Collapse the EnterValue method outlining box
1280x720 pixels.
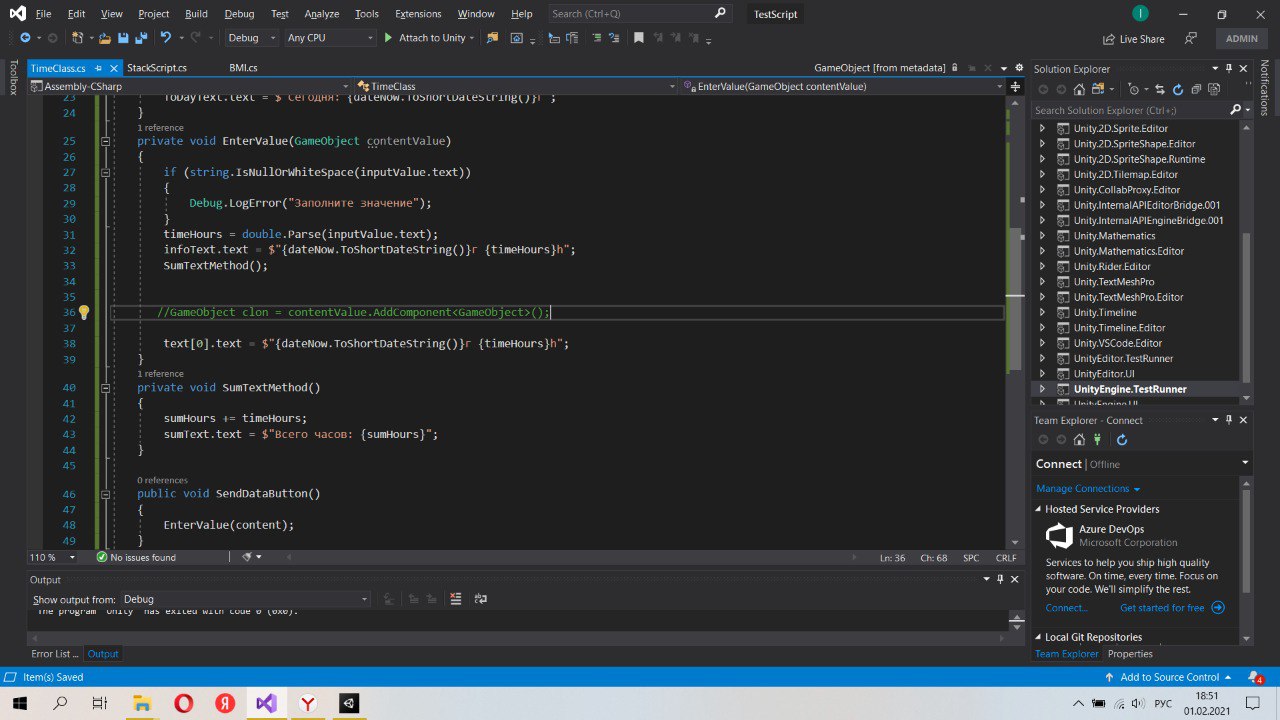click(x=105, y=141)
